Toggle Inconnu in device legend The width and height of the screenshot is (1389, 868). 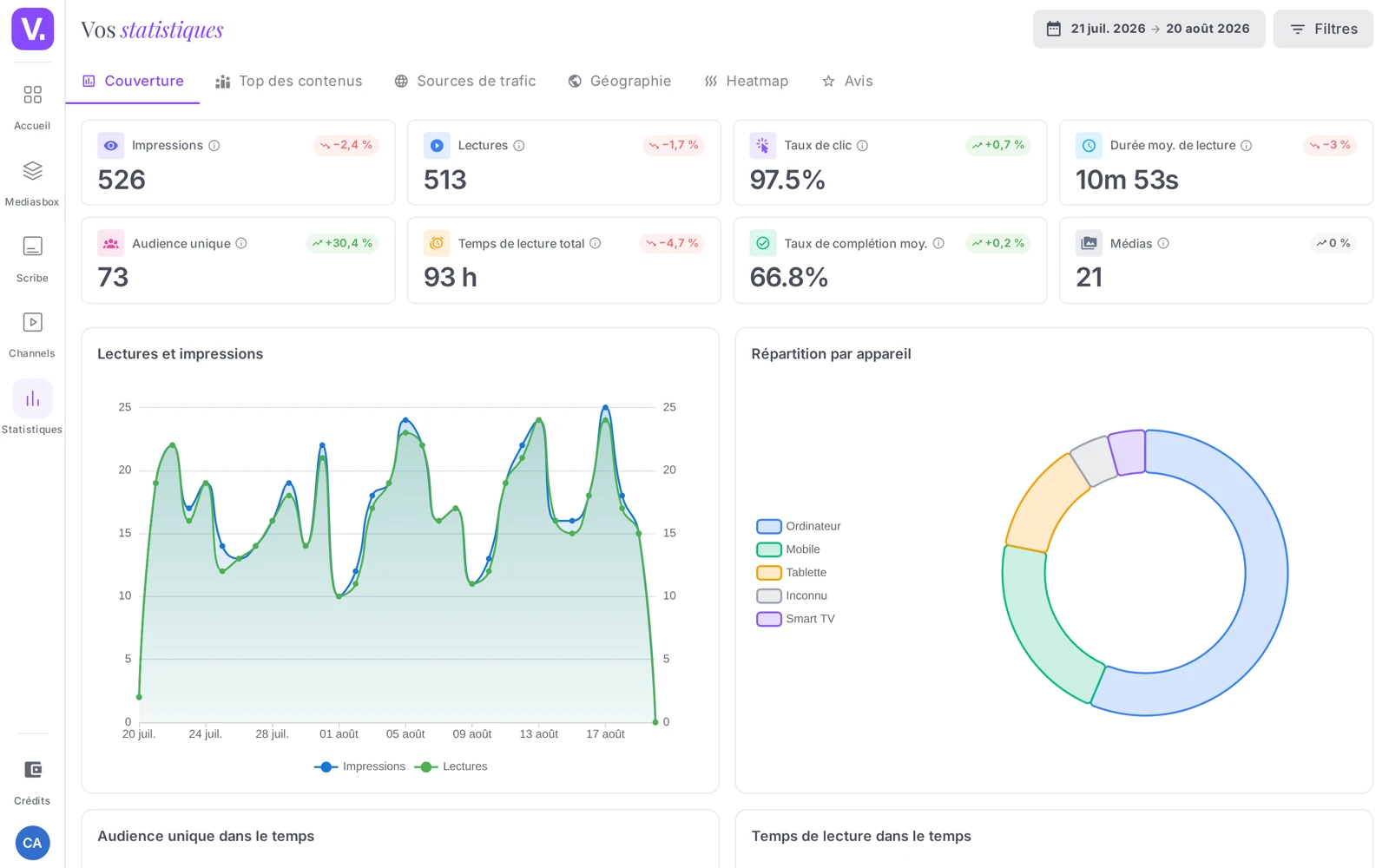792,596
